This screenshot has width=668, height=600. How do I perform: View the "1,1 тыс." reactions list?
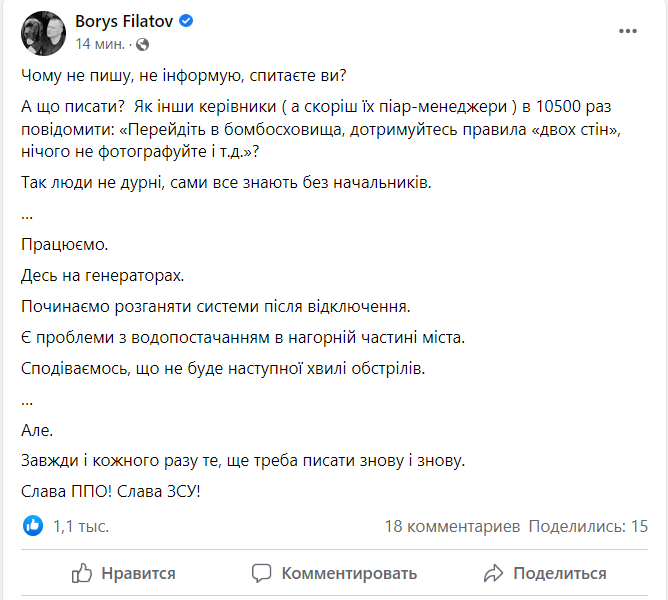81,525
